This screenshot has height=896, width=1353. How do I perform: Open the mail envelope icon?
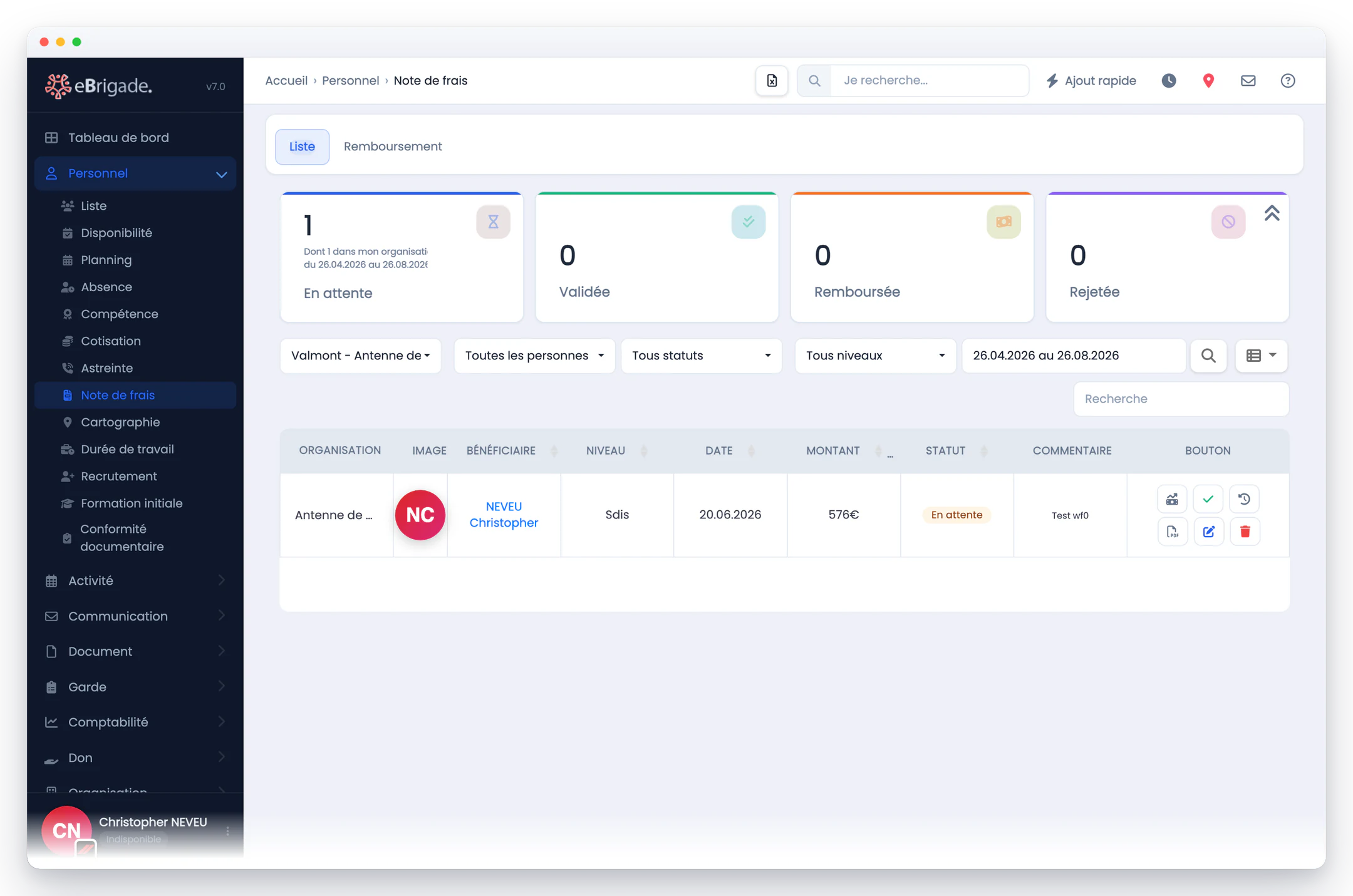pyautogui.click(x=1248, y=81)
